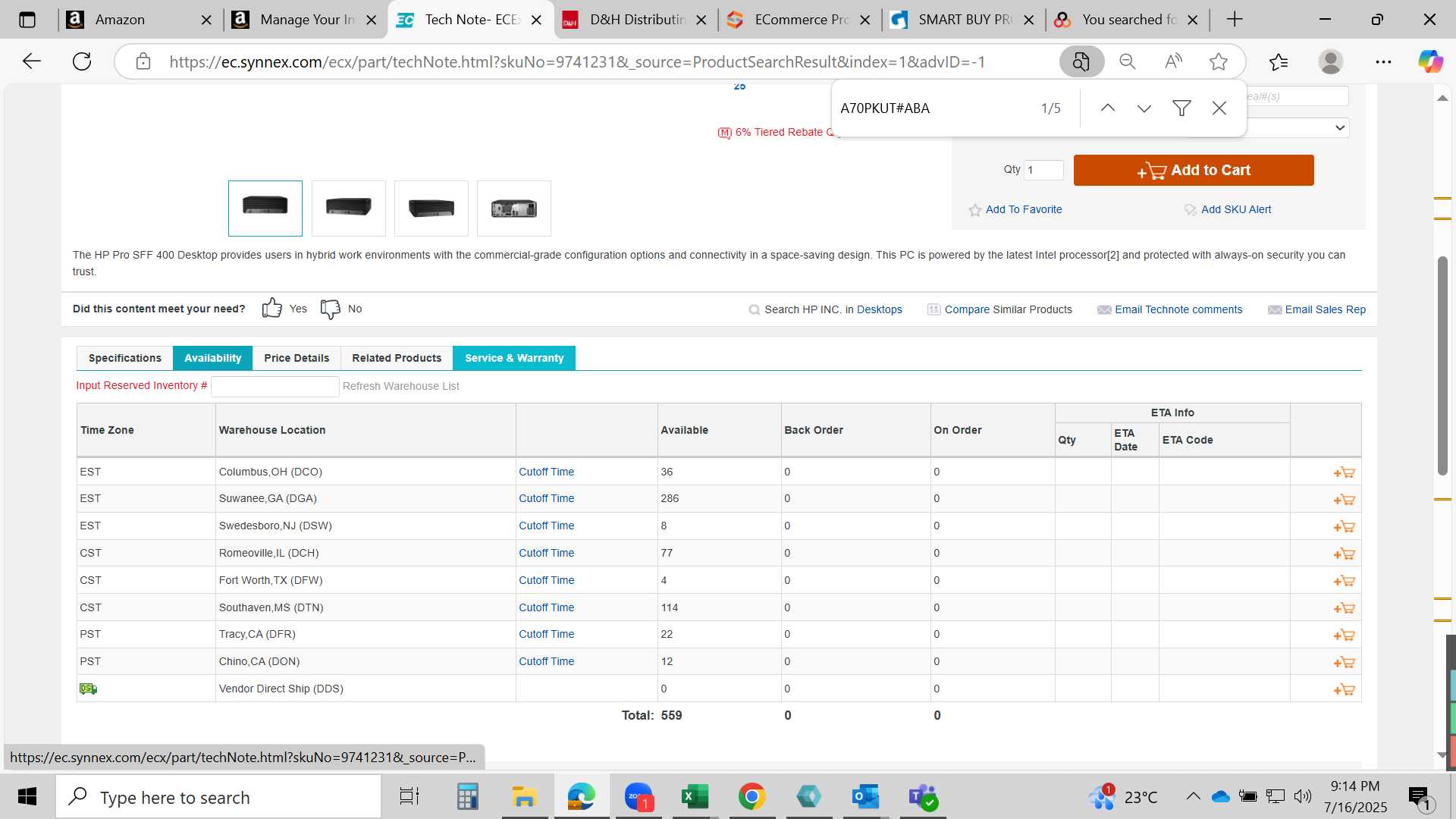Close the find-on-page bar
This screenshot has width=1456, height=819.
click(x=1219, y=108)
